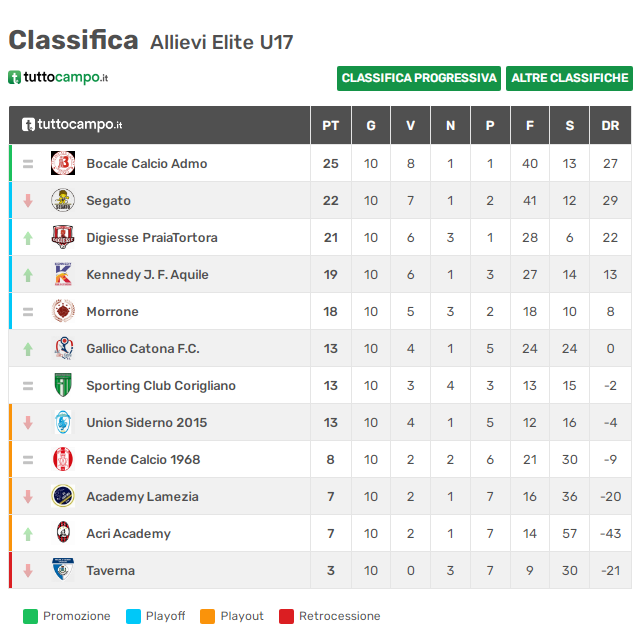Click the Morrone team crest

pyautogui.click(x=63, y=311)
